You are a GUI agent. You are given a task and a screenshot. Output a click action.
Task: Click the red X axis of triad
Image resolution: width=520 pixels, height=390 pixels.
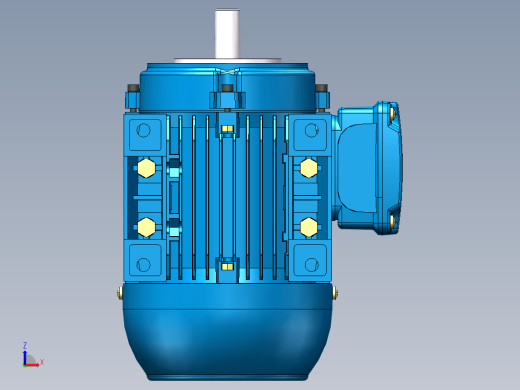pos(32,365)
